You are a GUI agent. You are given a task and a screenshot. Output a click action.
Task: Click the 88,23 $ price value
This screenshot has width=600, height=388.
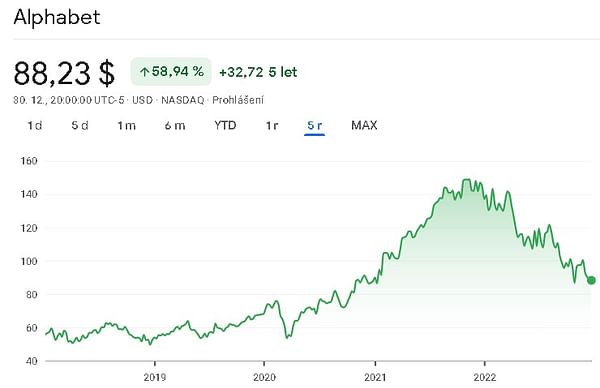[x=64, y=73]
